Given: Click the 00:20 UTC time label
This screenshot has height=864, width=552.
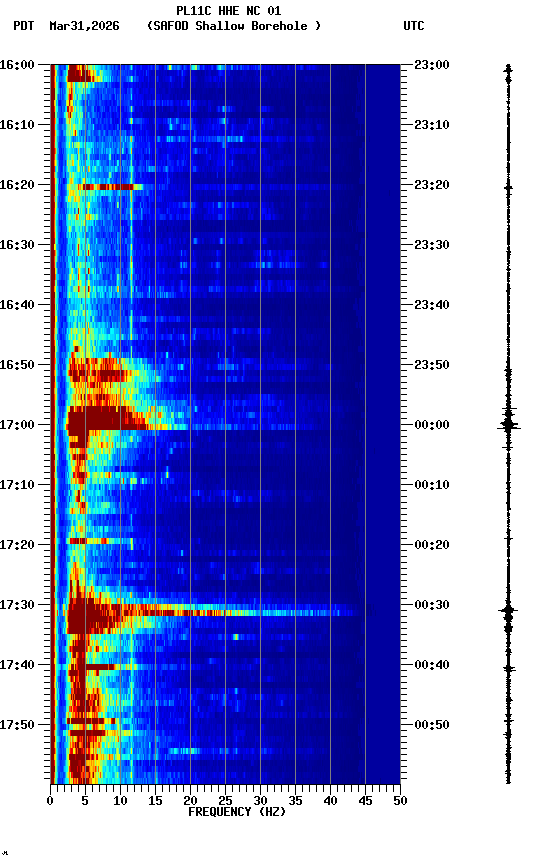Looking at the screenshot, I should point(432,545).
